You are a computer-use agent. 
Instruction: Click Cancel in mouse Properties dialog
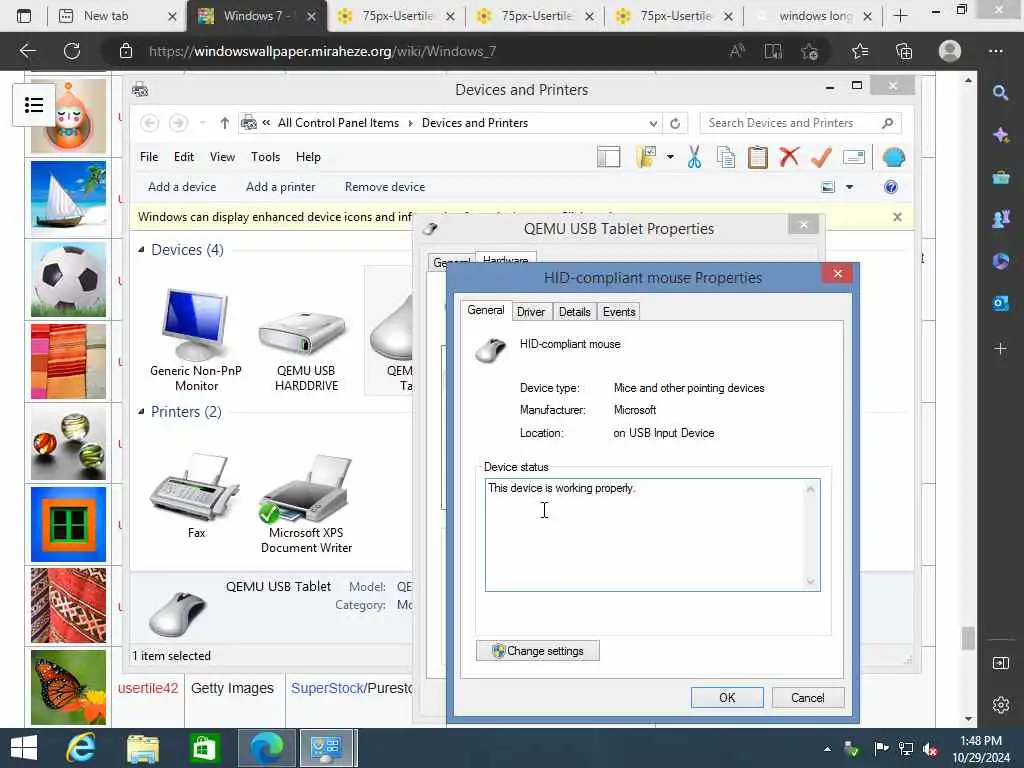click(x=807, y=697)
